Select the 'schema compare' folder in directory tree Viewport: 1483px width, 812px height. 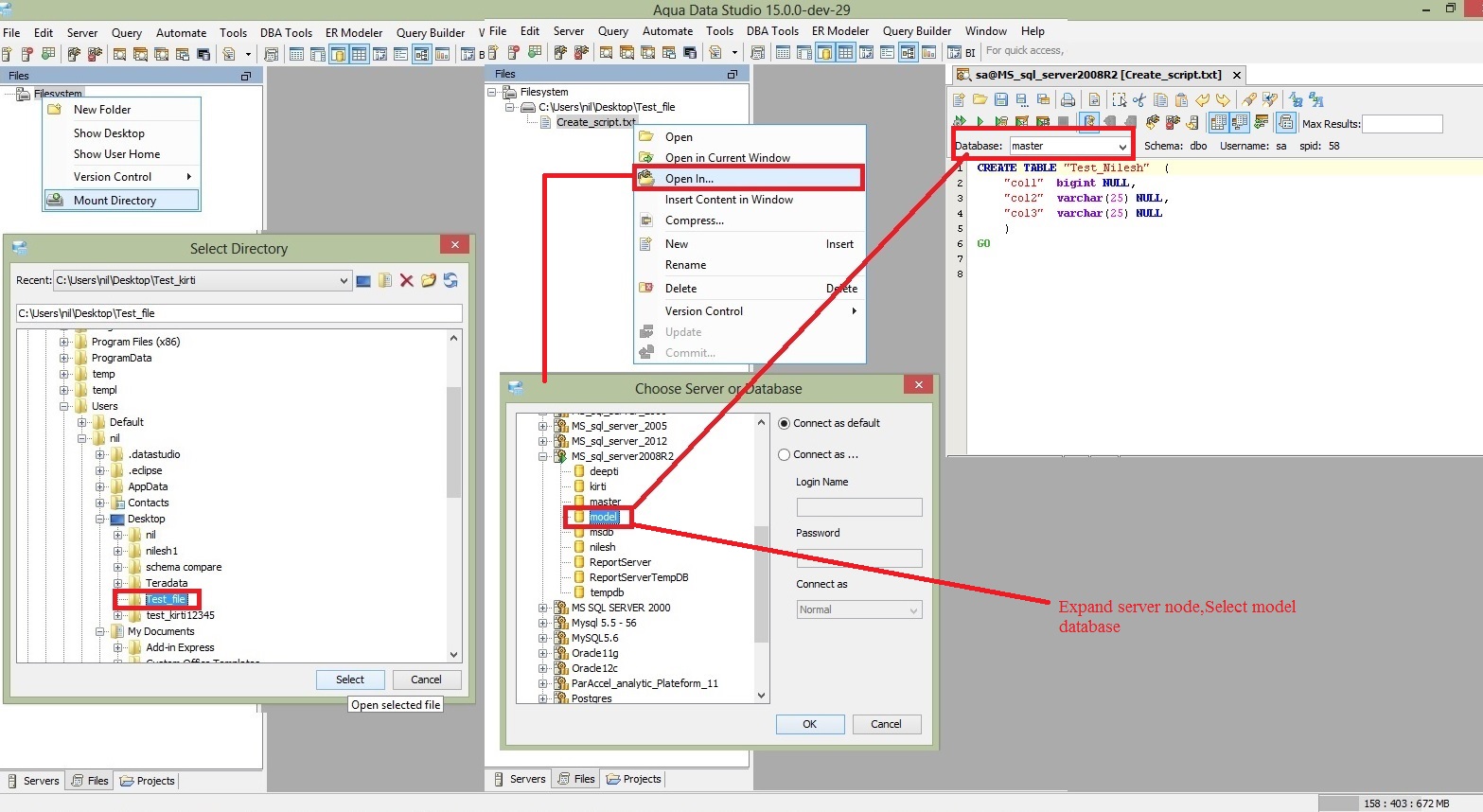pyautogui.click(x=184, y=567)
